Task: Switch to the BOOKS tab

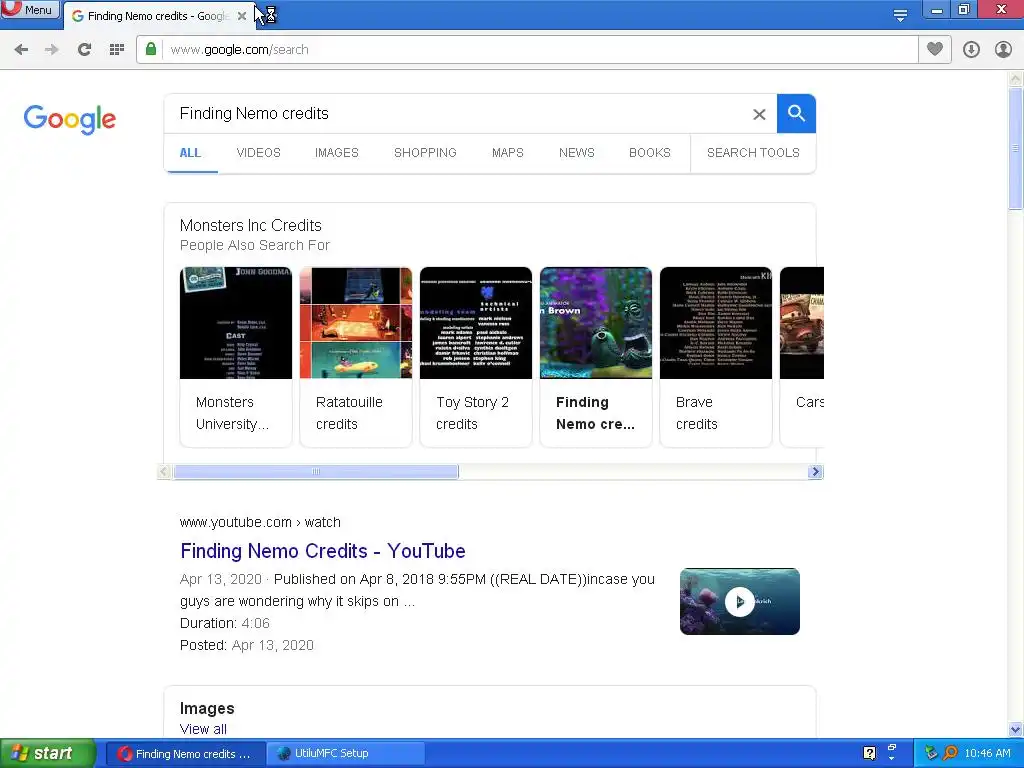Action: pyautogui.click(x=650, y=153)
